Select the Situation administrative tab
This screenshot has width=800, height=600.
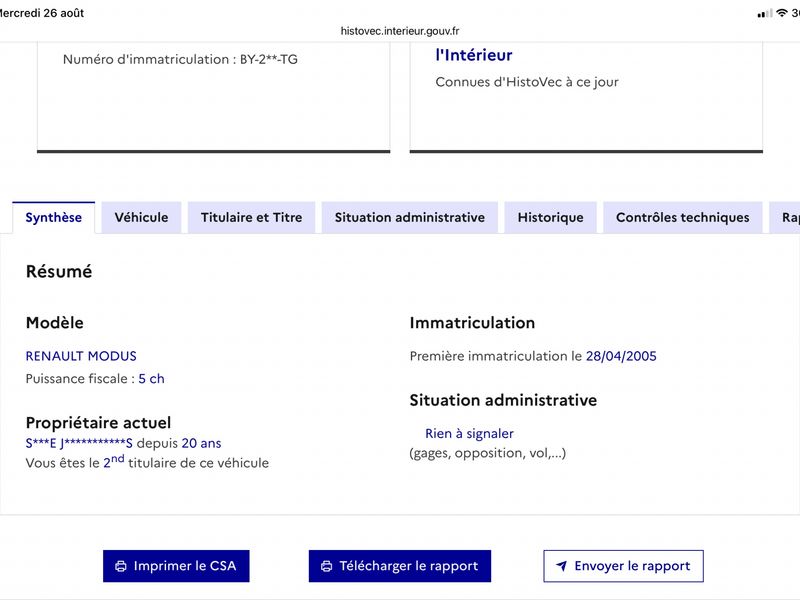click(410, 218)
